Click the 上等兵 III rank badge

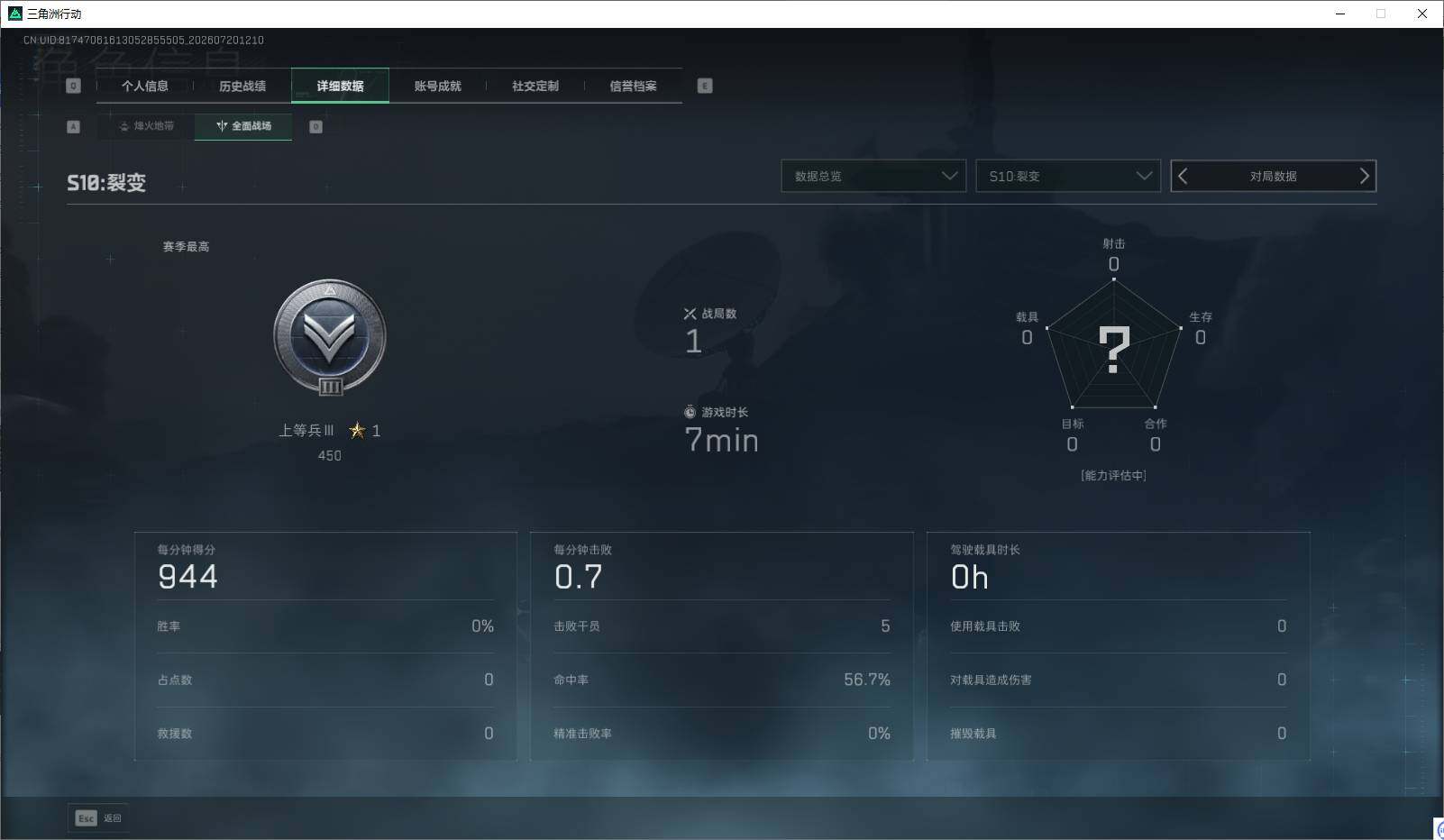tap(330, 338)
